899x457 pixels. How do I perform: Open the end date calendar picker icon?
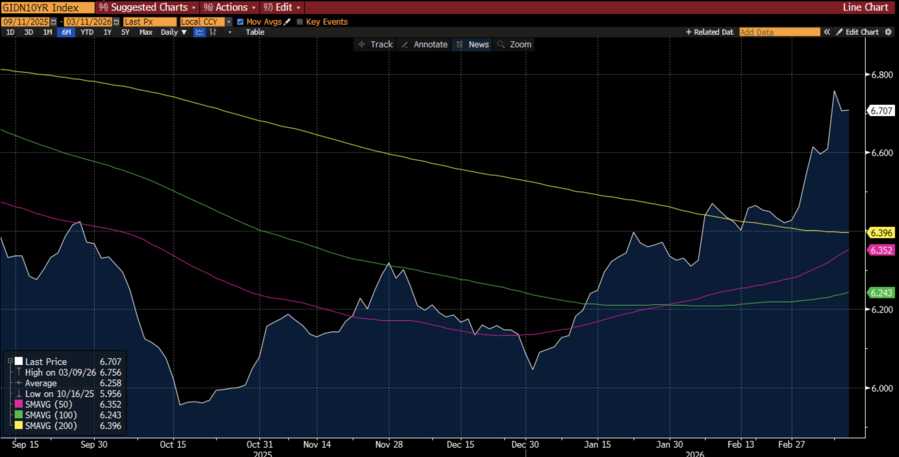click(115, 21)
